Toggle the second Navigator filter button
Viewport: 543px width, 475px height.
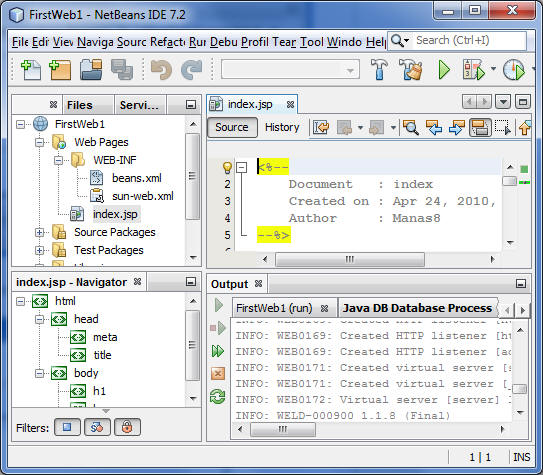click(x=97, y=427)
